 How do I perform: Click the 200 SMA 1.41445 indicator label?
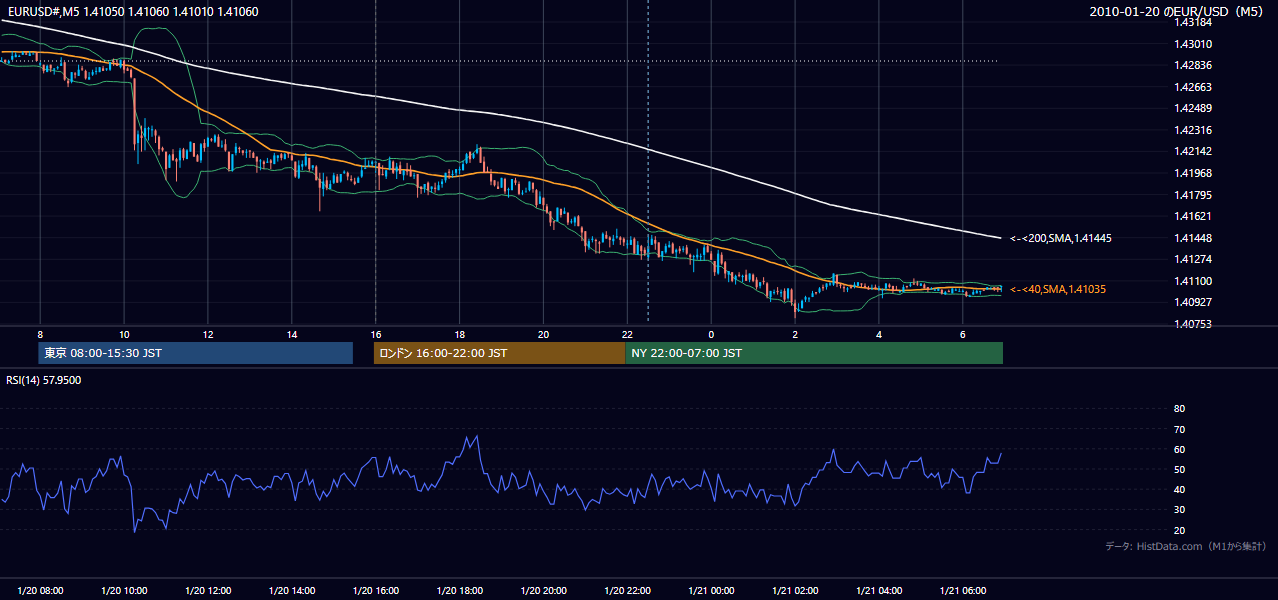coord(1061,238)
